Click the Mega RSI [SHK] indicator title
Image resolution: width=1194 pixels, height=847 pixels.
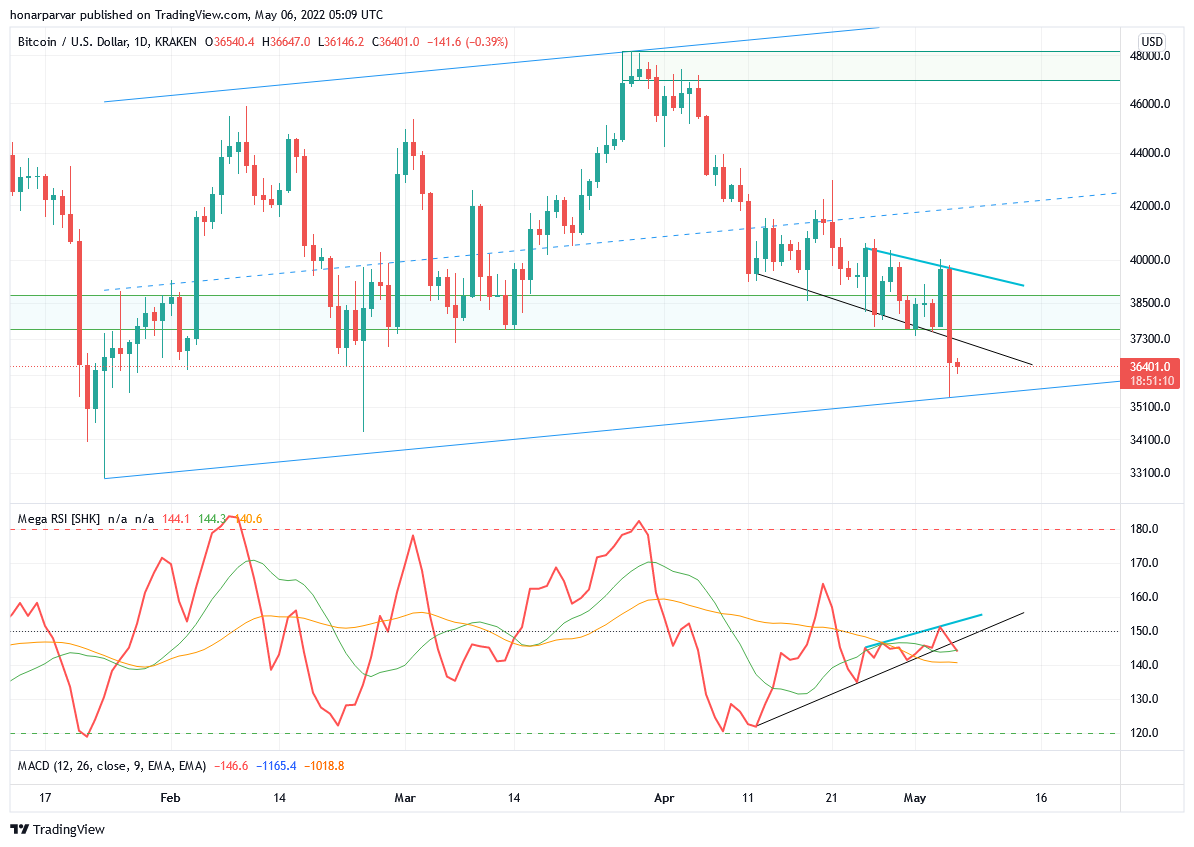point(59,519)
